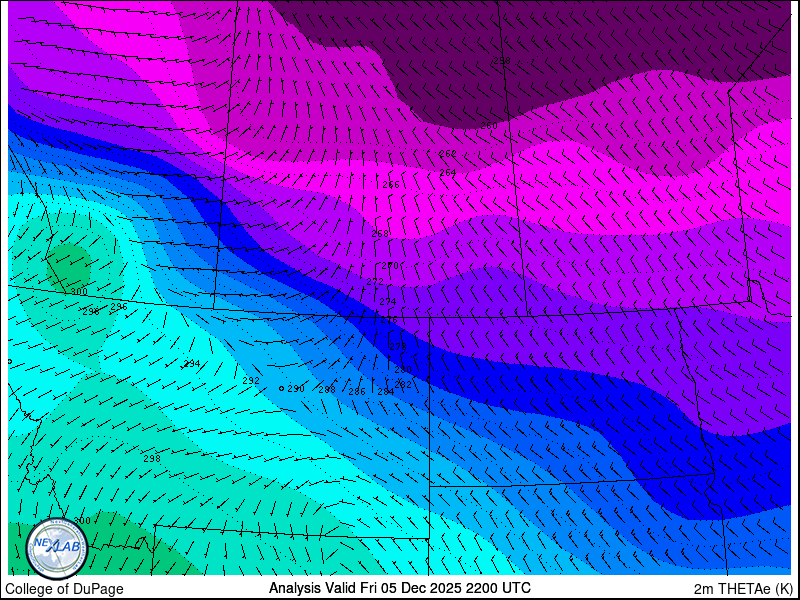Select the 280 contour label
Viewport: 800px width, 600px height.
403,369
